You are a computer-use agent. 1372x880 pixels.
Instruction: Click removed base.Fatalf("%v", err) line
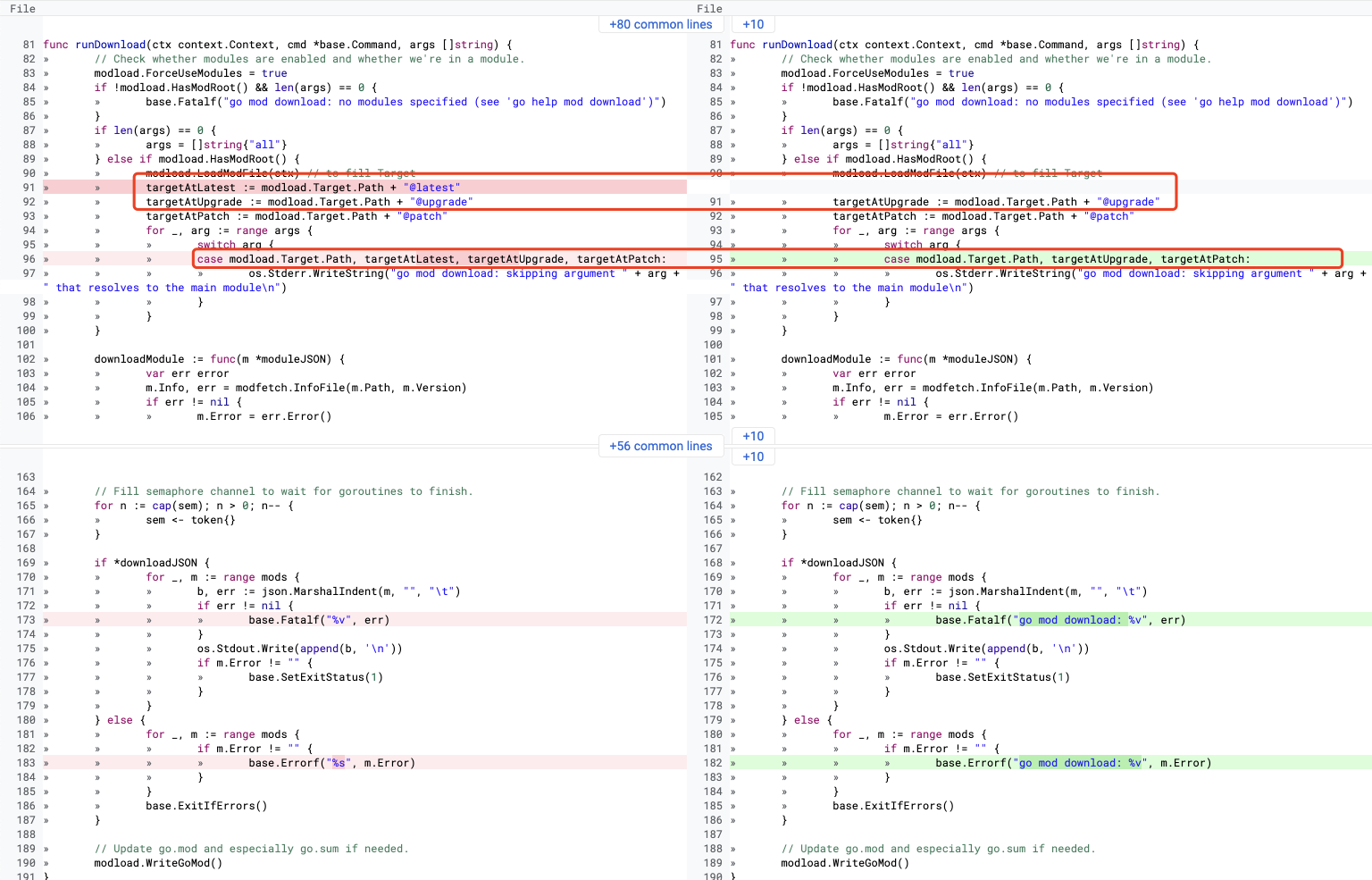[319, 620]
